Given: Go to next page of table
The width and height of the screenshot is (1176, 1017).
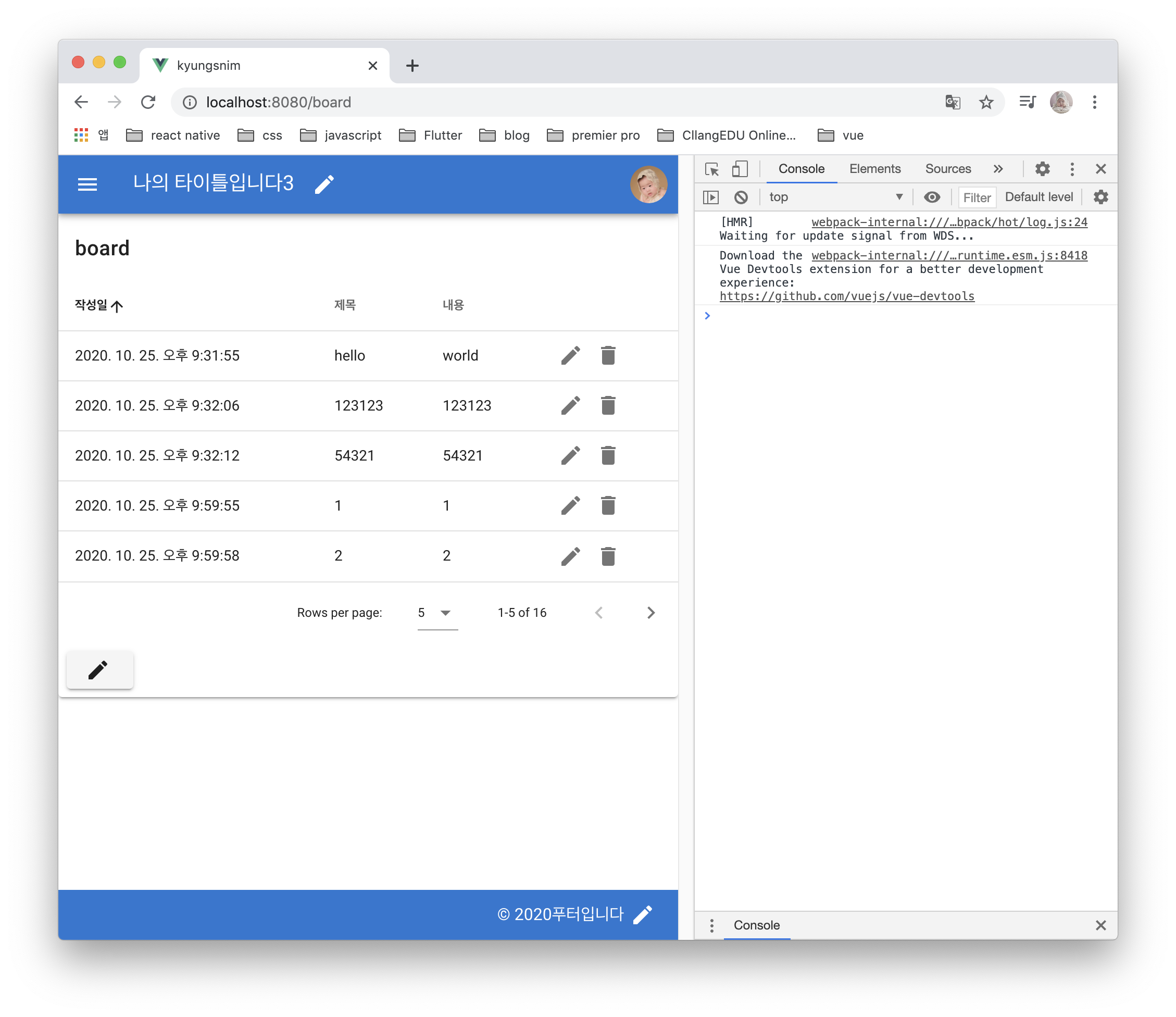Looking at the screenshot, I should pyautogui.click(x=651, y=613).
